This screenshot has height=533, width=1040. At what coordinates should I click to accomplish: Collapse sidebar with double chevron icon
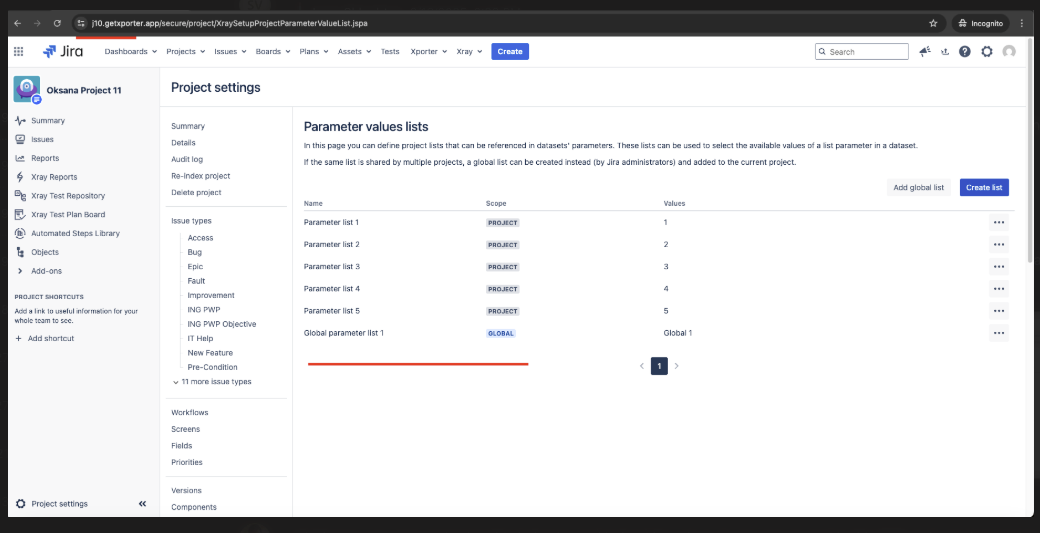pyautogui.click(x=142, y=504)
